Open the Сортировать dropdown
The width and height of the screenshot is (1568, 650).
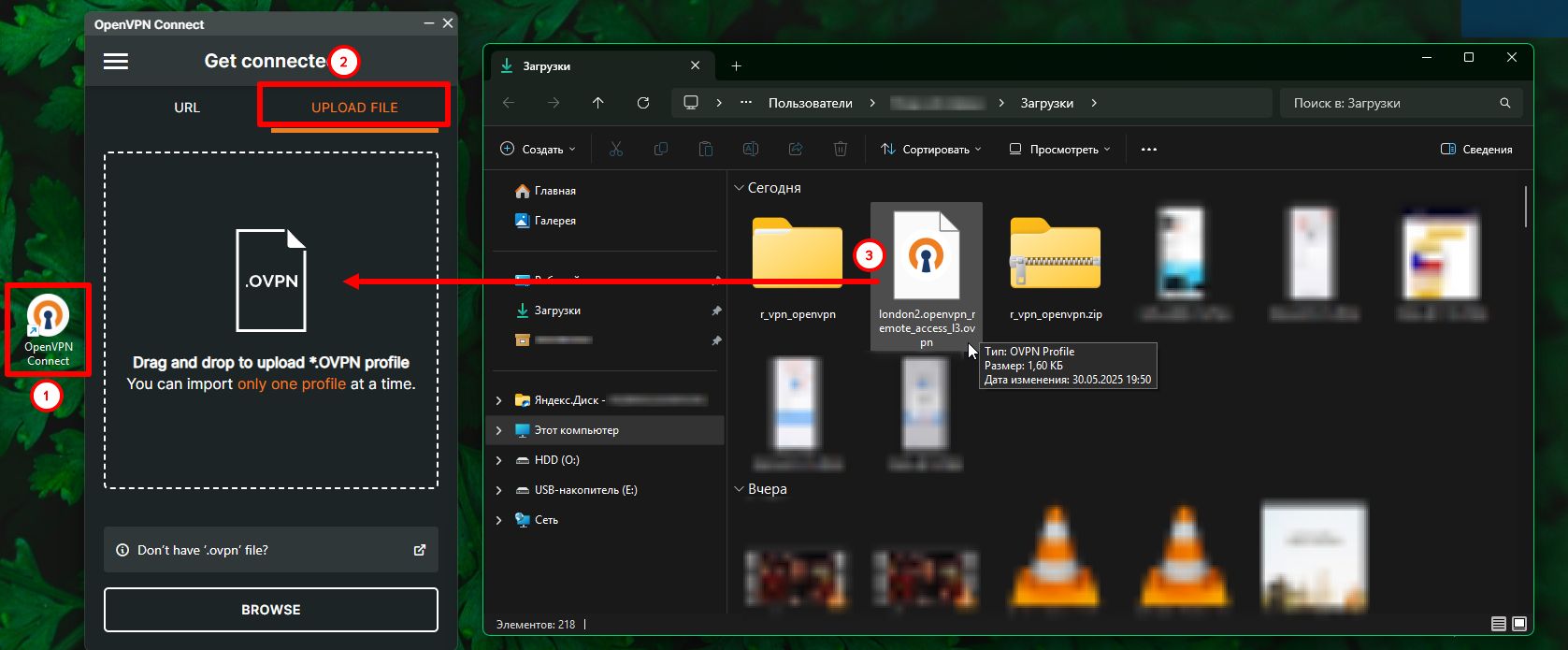click(931, 150)
